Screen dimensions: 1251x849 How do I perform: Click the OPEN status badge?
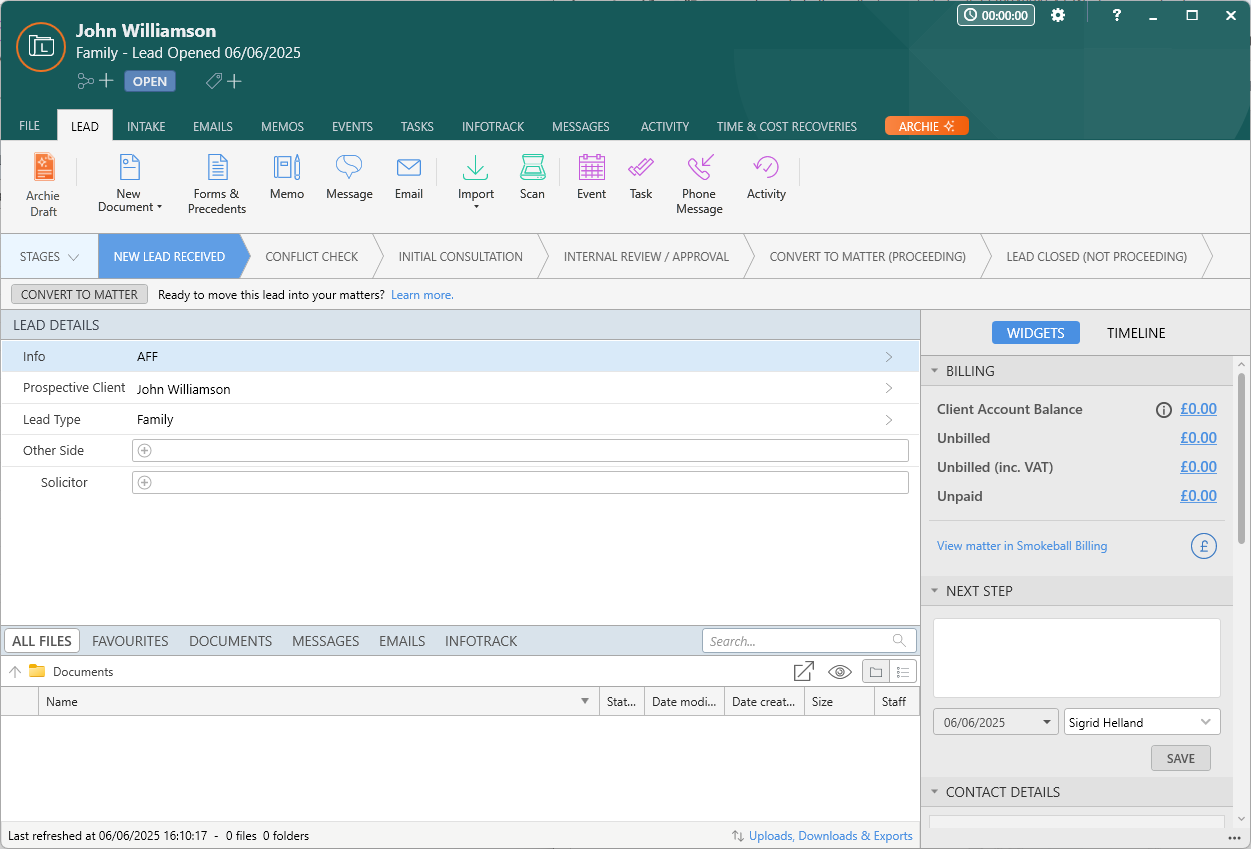pyautogui.click(x=150, y=81)
